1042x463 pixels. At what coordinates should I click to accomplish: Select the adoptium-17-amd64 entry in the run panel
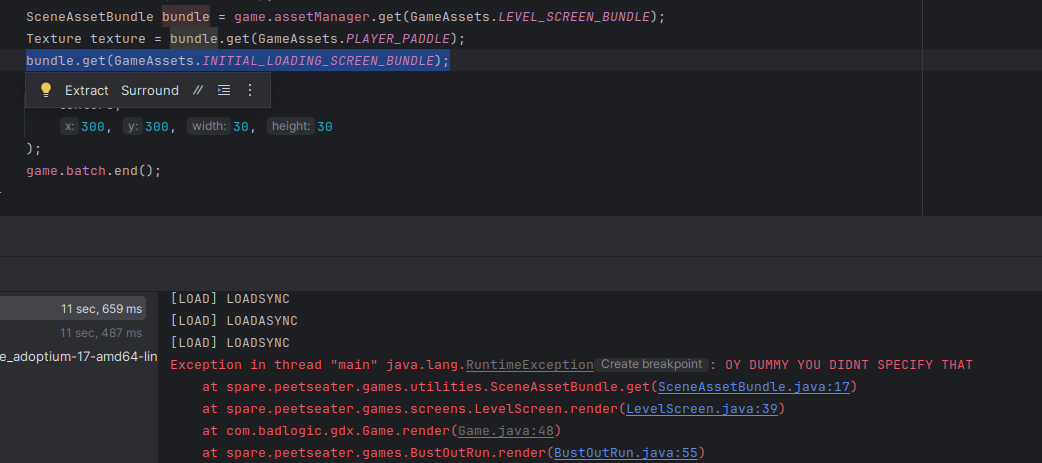(78, 357)
